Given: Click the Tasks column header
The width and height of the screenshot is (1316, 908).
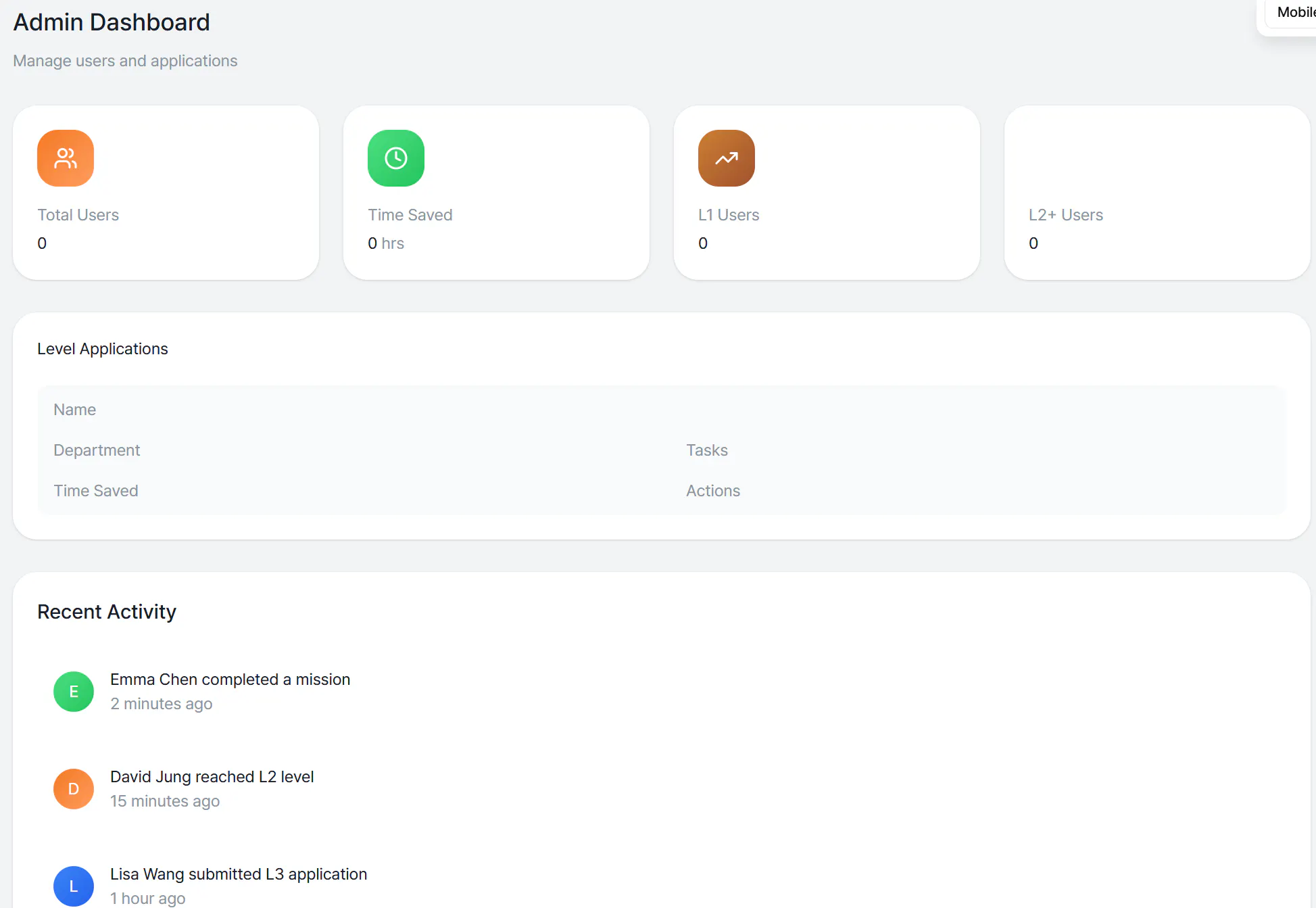Looking at the screenshot, I should (707, 450).
